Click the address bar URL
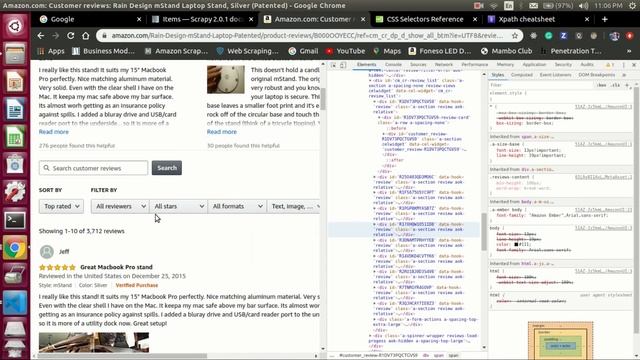 click(307, 36)
